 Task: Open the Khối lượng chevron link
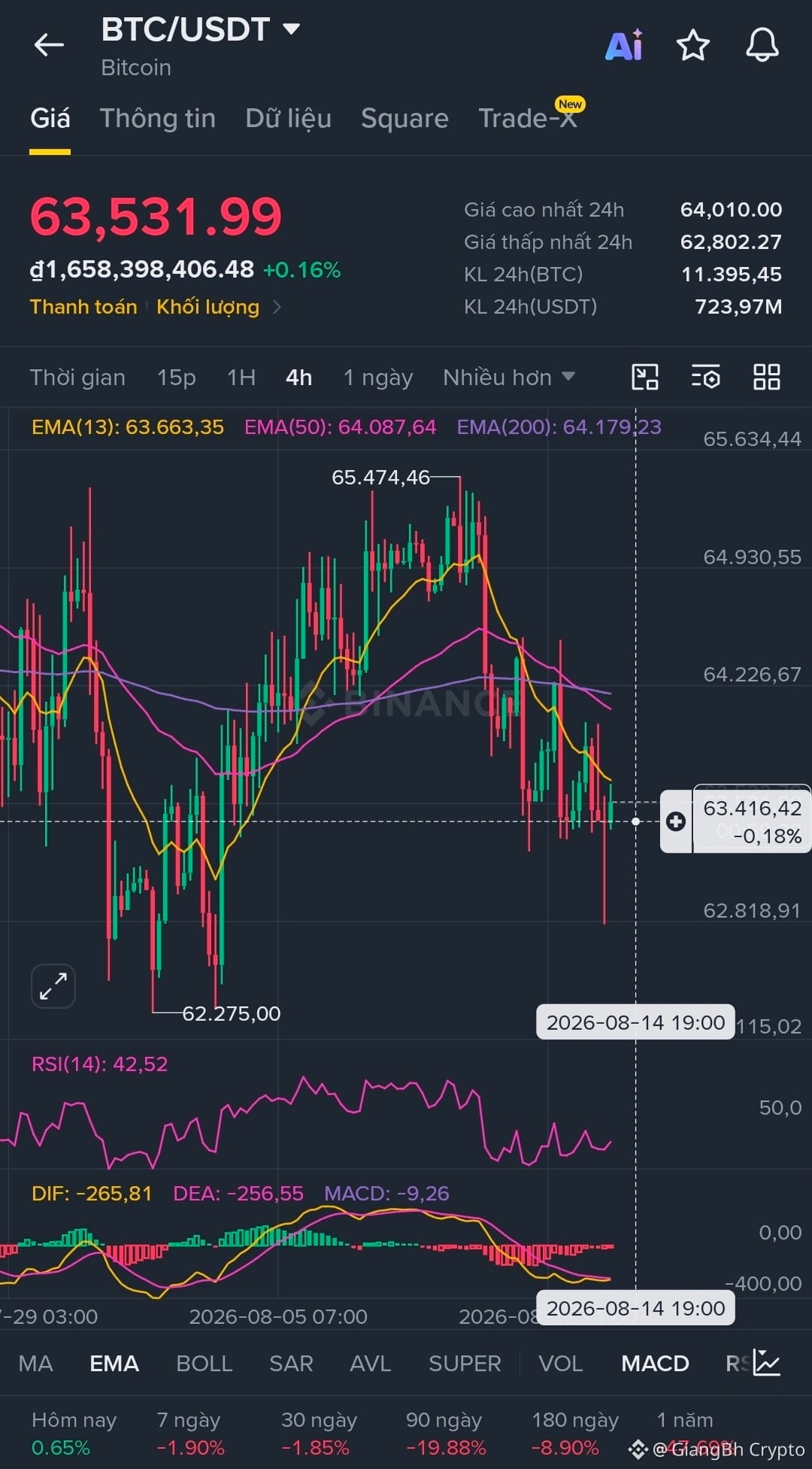tap(277, 307)
